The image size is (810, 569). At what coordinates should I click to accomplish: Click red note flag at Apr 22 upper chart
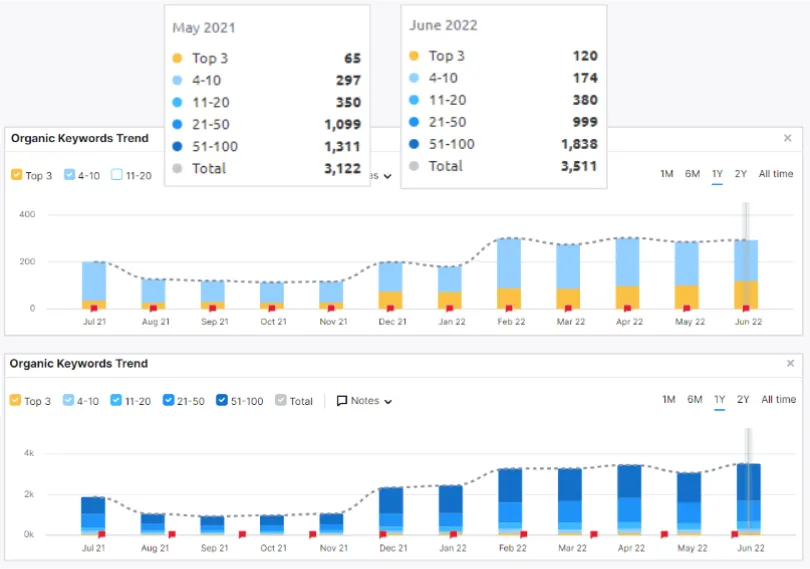coord(628,309)
